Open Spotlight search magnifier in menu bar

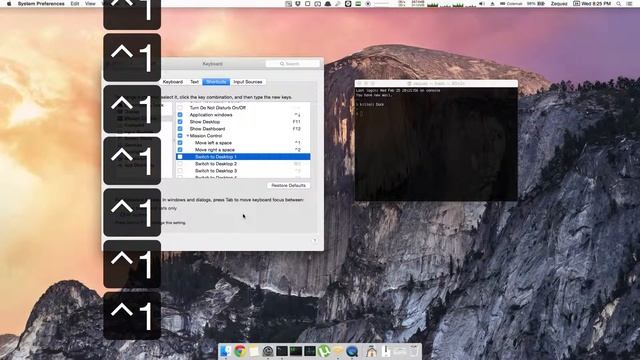tap(619, 4)
